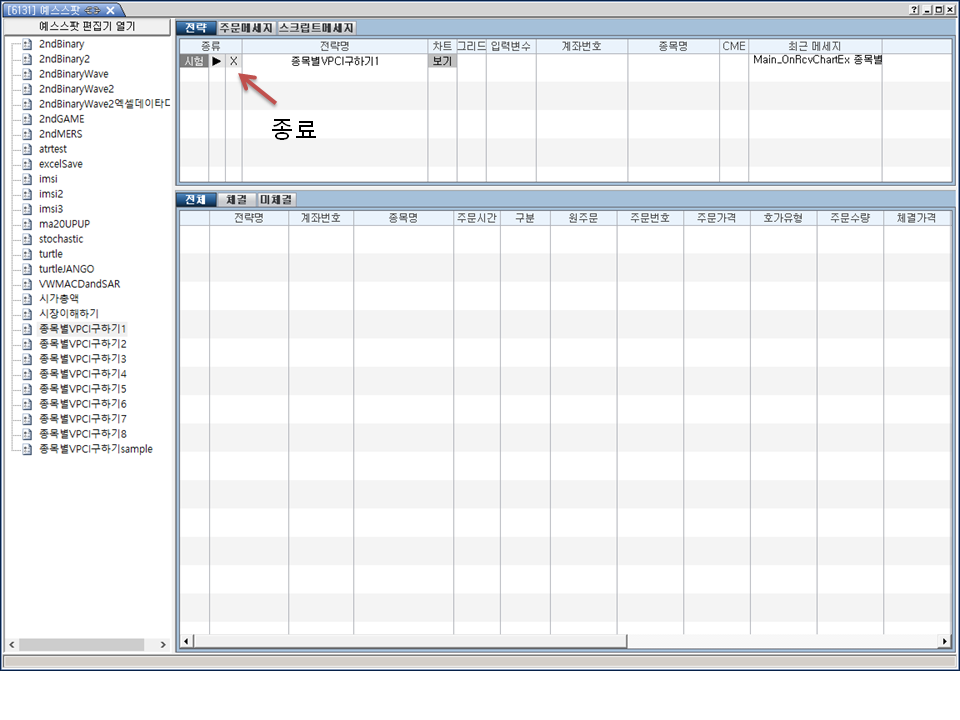Select the excelSave script item
Screen dimensions: 960x720
(60, 164)
